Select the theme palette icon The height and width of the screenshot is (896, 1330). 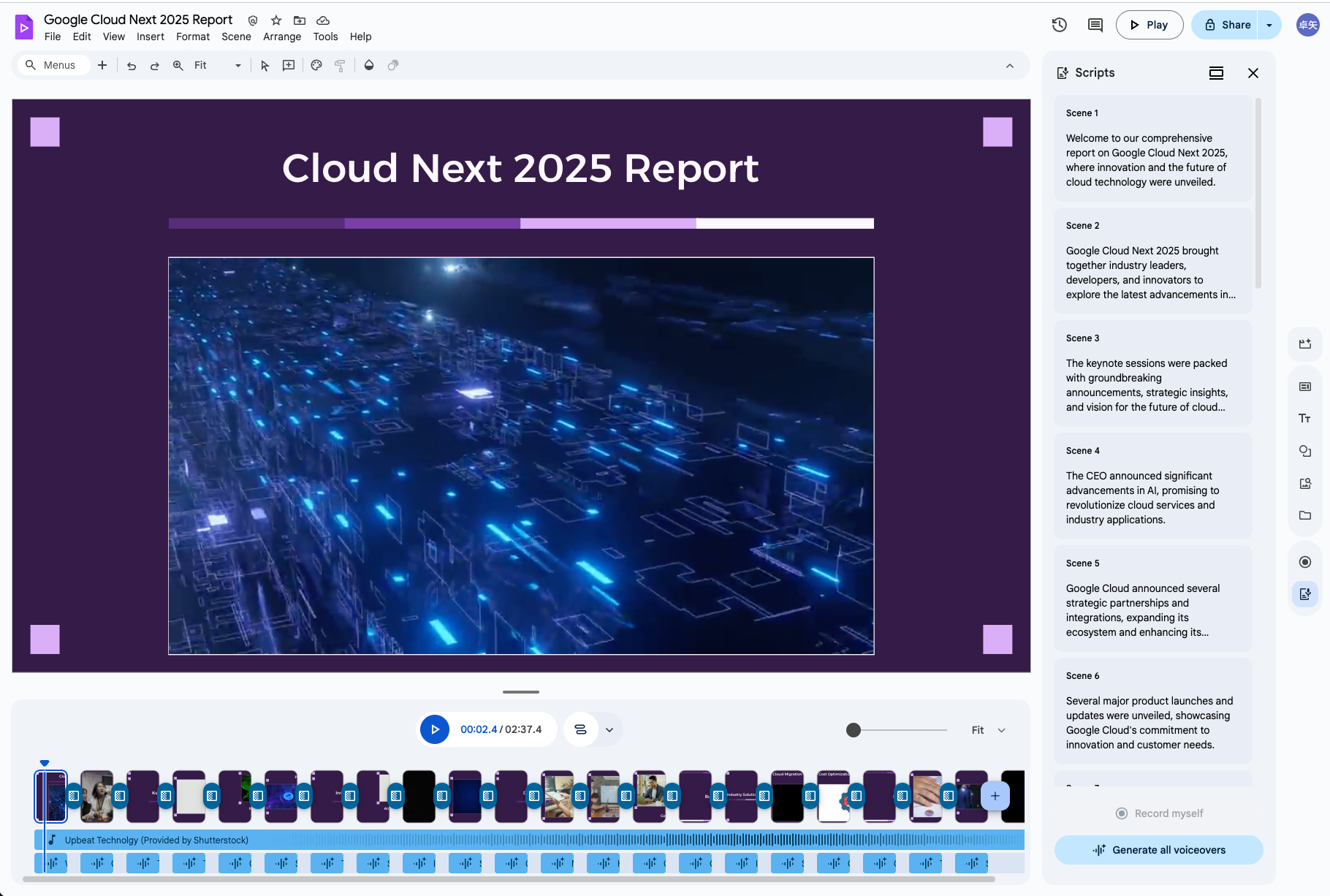tap(316, 66)
